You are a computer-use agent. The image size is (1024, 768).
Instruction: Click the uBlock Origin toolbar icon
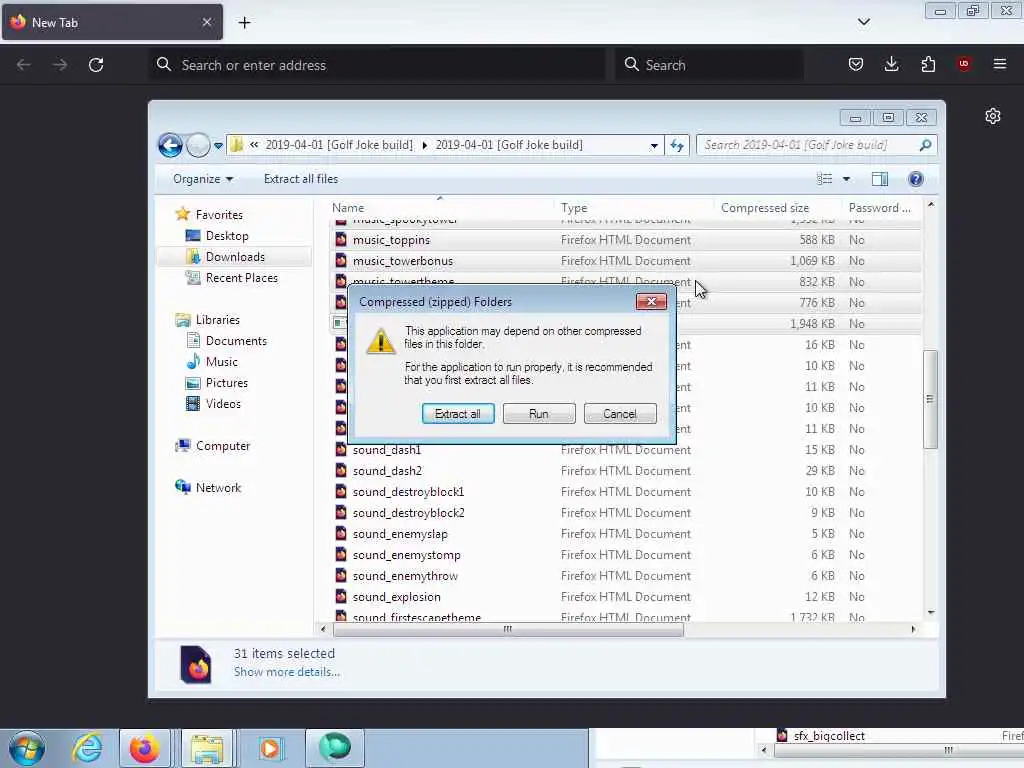pyautogui.click(x=964, y=64)
